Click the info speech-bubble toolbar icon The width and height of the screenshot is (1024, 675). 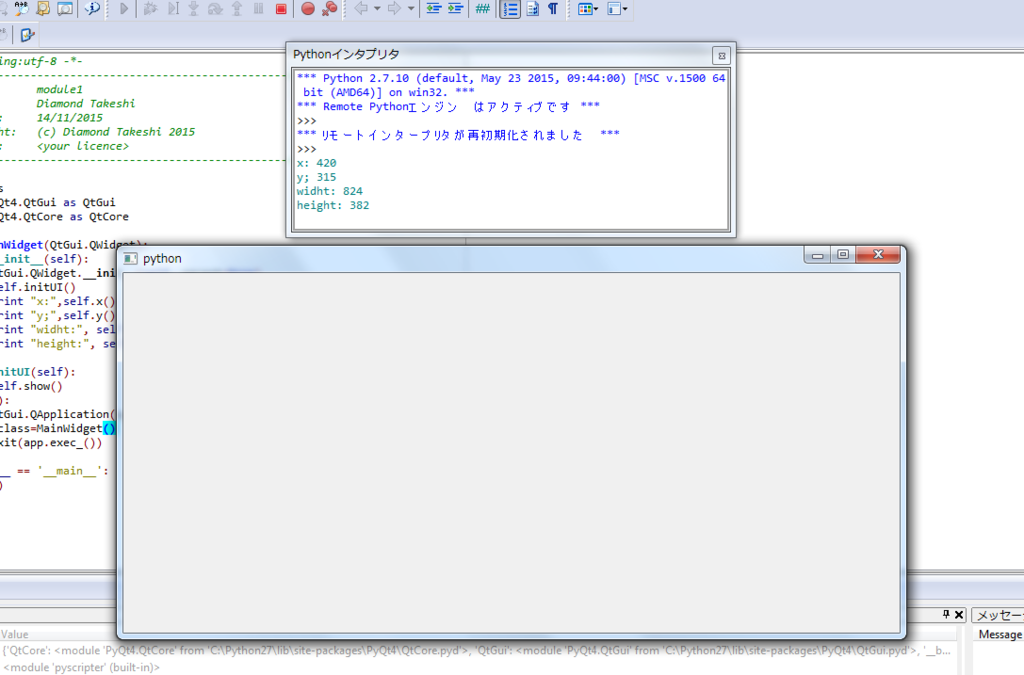pos(92,8)
